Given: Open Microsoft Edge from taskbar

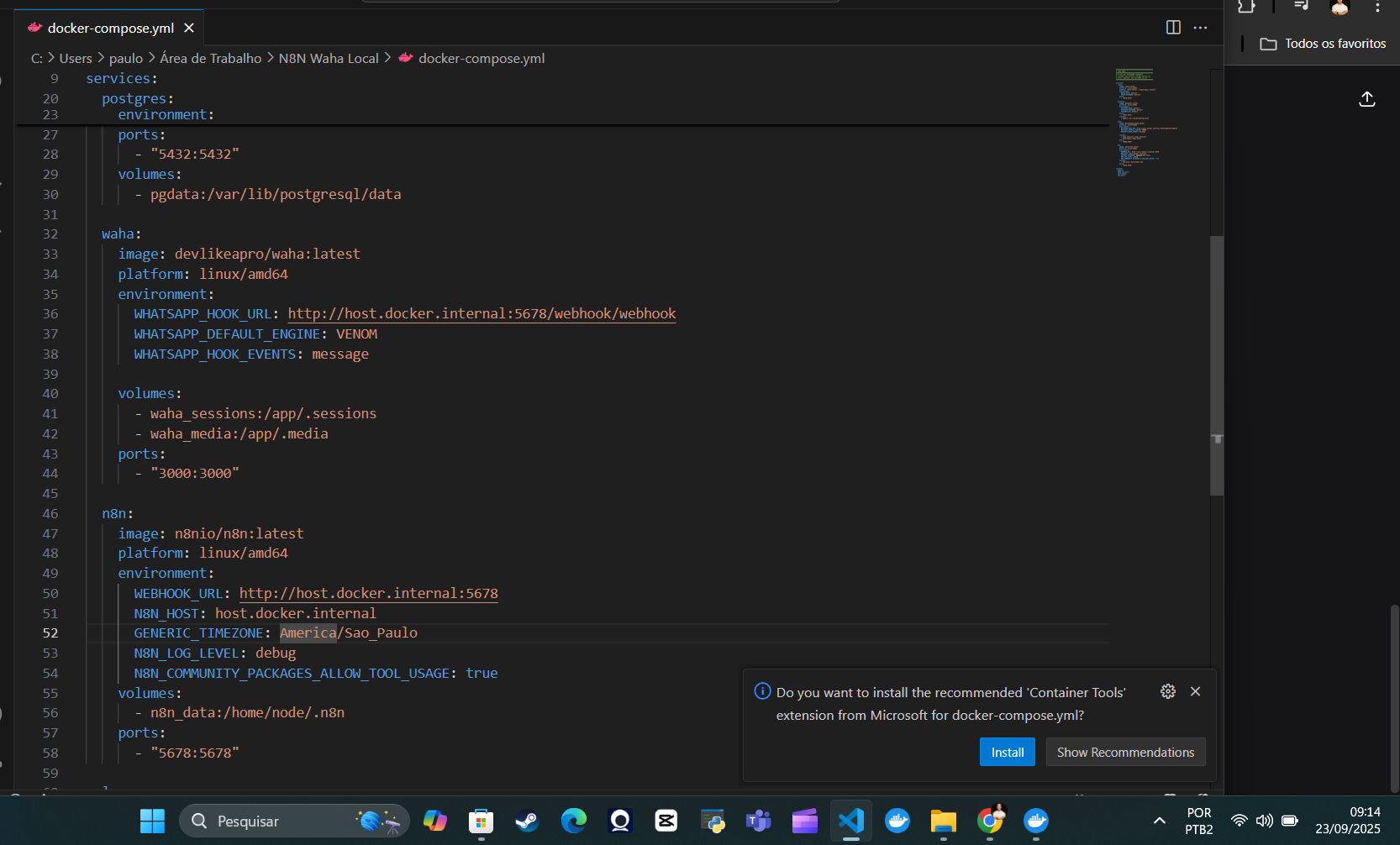Looking at the screenshot, I should point(574,821).
